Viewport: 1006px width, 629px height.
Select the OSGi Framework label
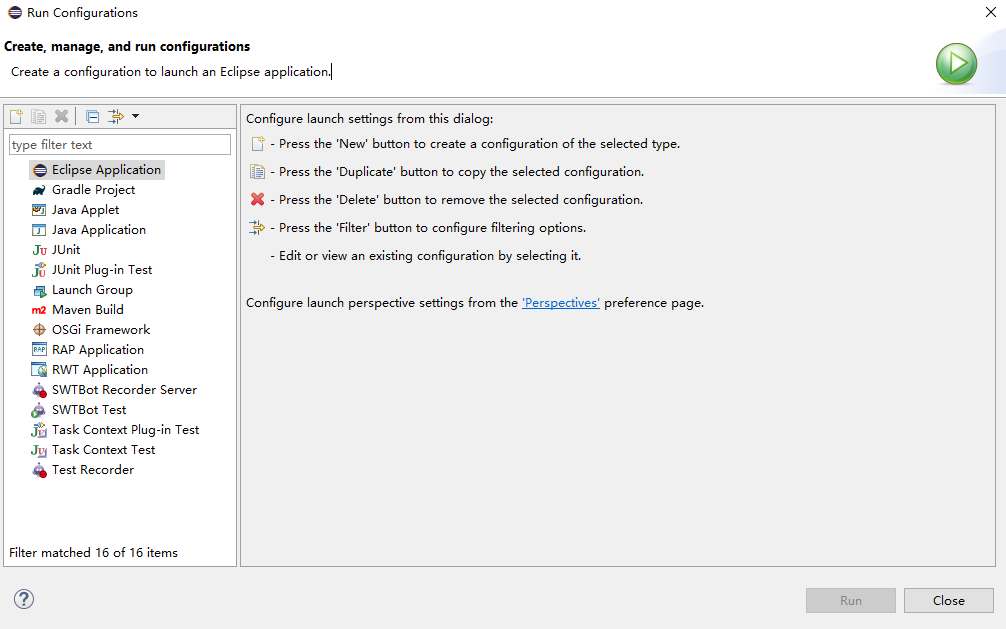click(101, 330)
